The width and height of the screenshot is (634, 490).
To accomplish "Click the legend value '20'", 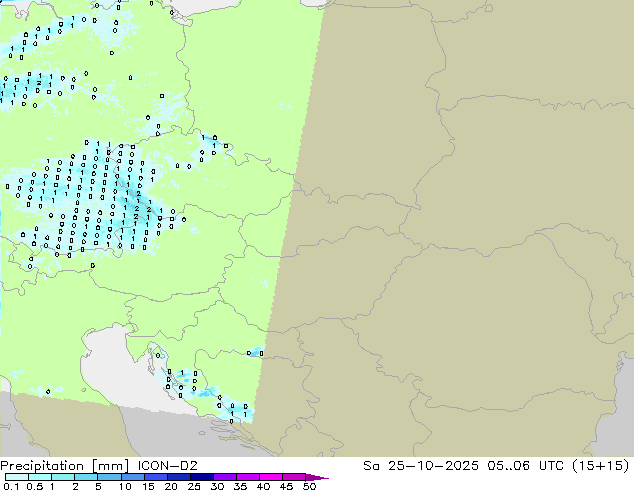I will tap(171, 486).
